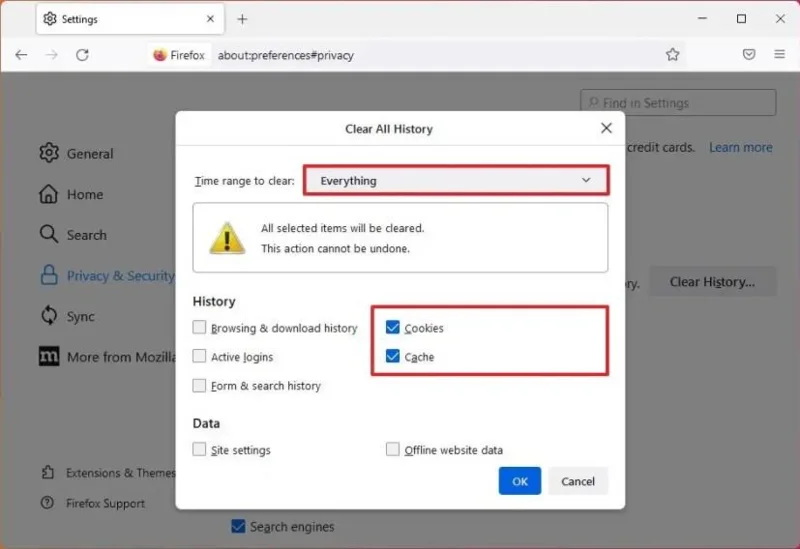This screenshot has width=800, height=549.
Task: Click the 'History' section heading
Action: [214, 302]
